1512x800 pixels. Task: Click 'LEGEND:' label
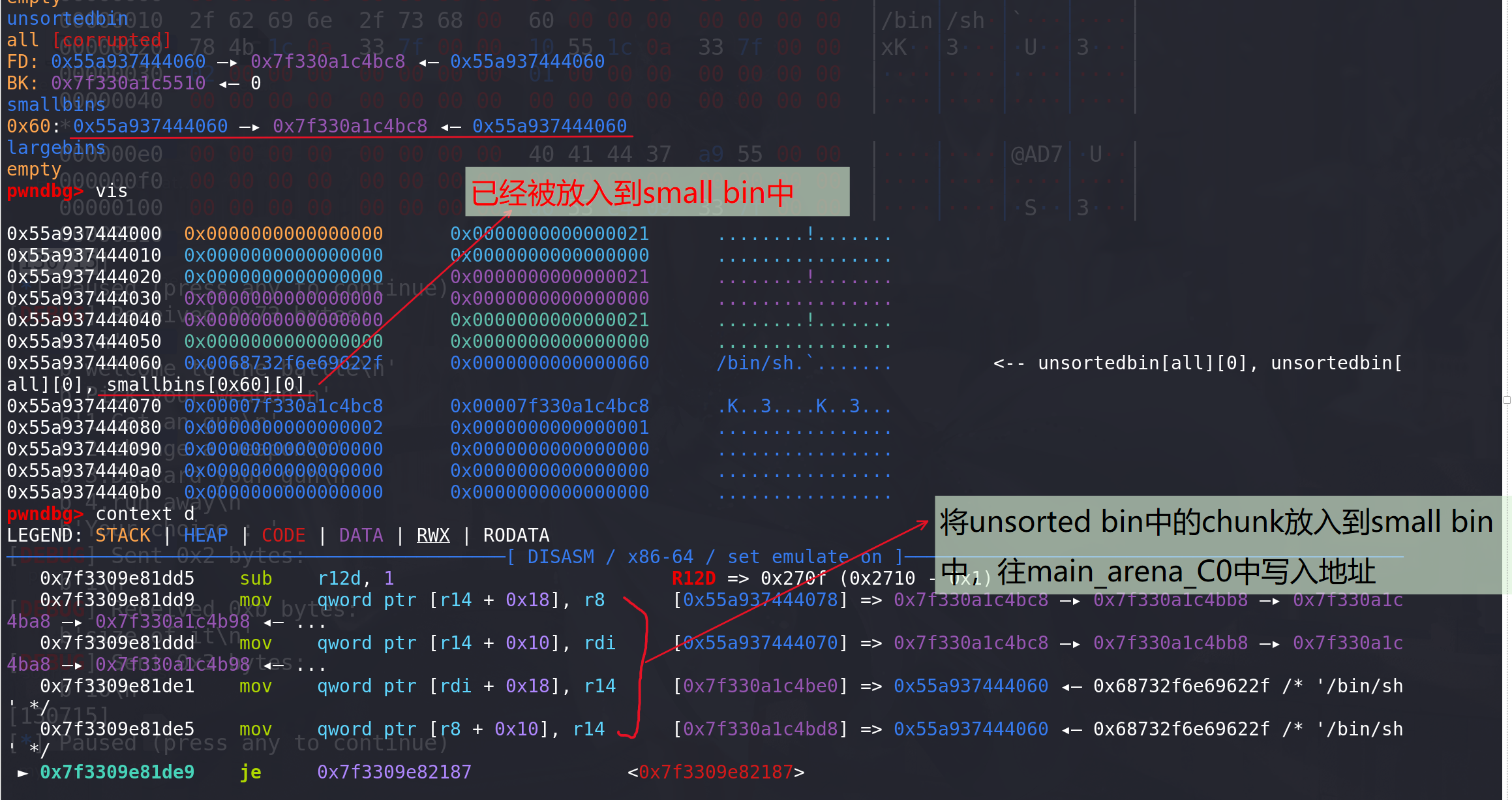pos(45,535)
